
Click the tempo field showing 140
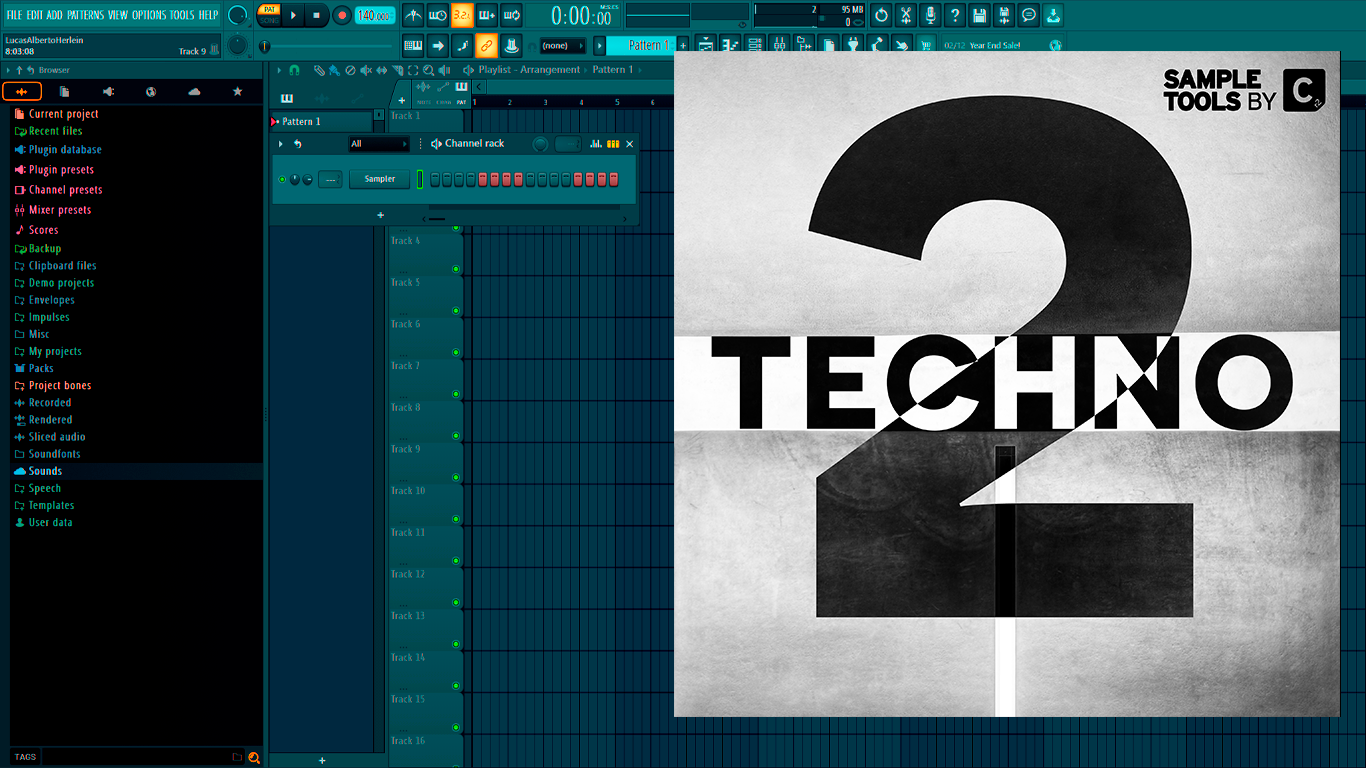pos(375,15)
